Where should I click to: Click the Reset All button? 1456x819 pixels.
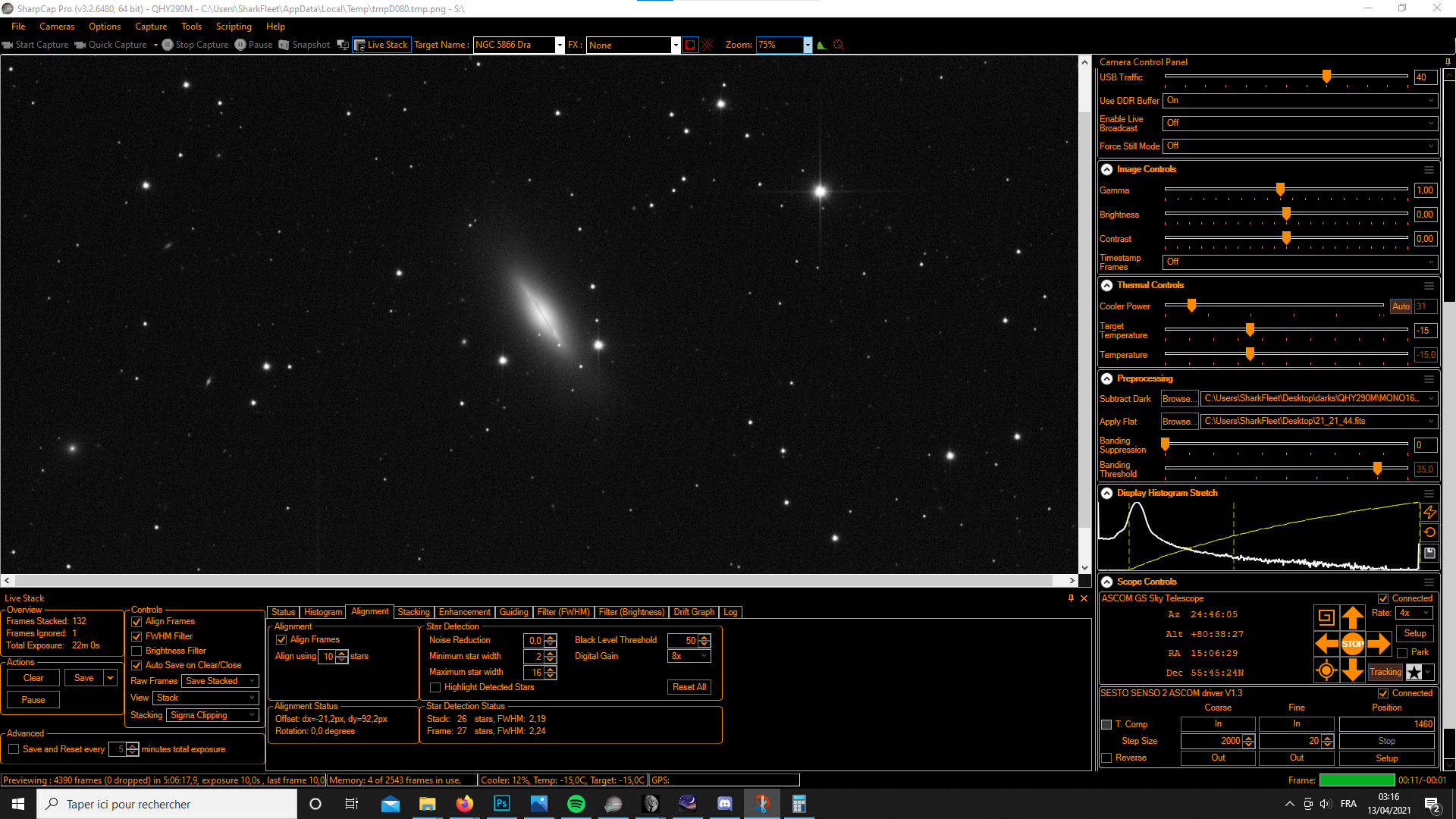click(689, 687)
